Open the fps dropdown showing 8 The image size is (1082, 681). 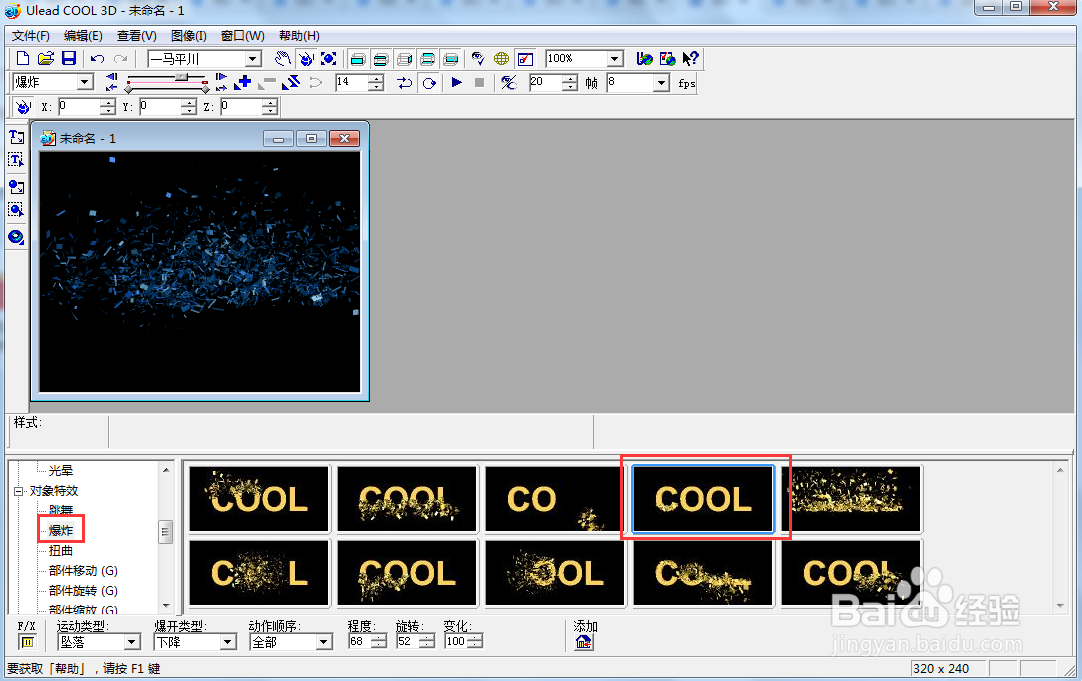tap(661, 83)
